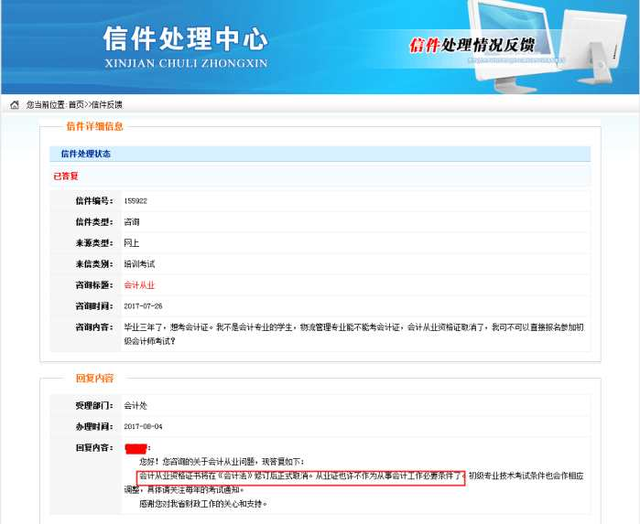The width and height of the screenshot is (640, 524).
Task: Click the 信件处理中心 banner title
Action: click(x=185, y=39)
